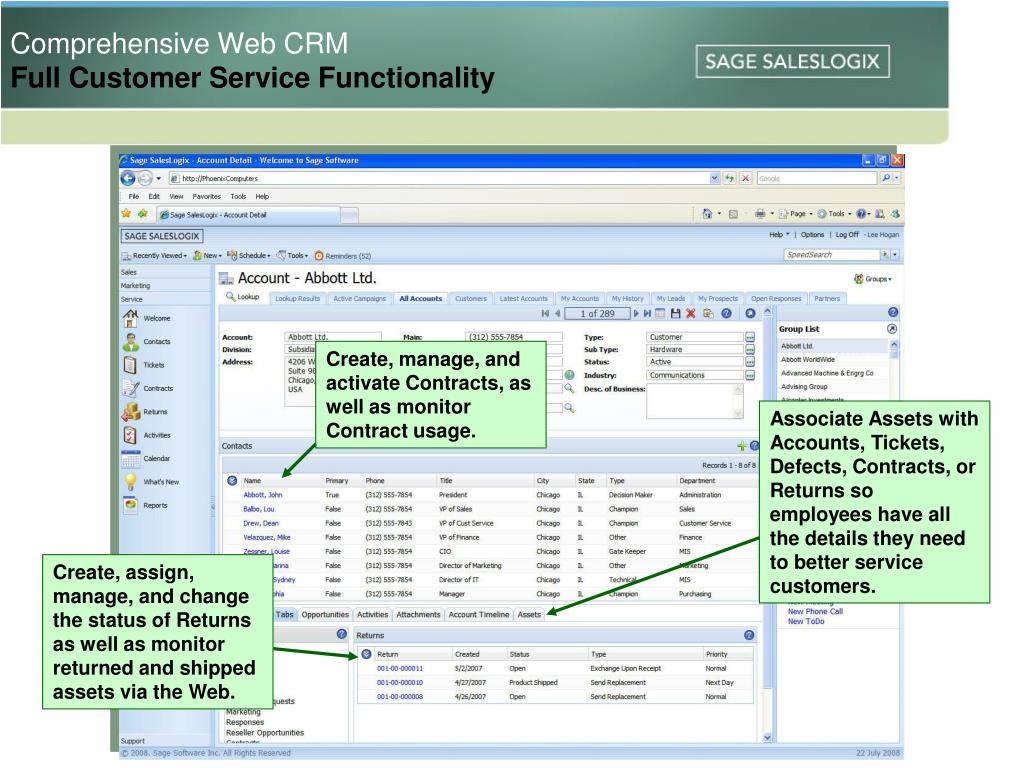The width and height of the screenshot is (1024, 768).
Task: Open Reminders (52) clock icon
Action: coord(319,256)
